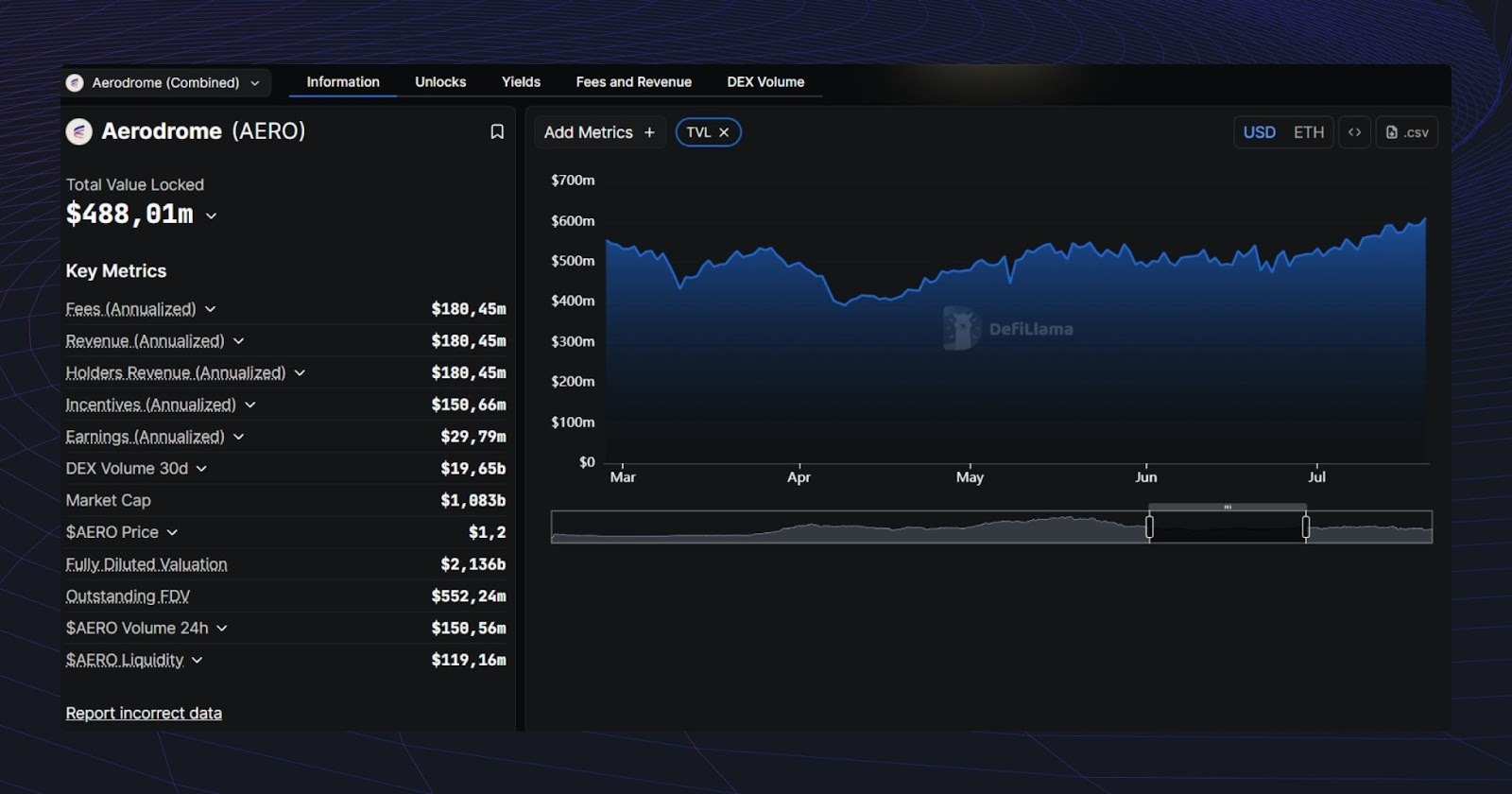Click the $119,16m liquidity value
The height and width of the screenshot is (794, 1512).
click(x=469, y=660)
